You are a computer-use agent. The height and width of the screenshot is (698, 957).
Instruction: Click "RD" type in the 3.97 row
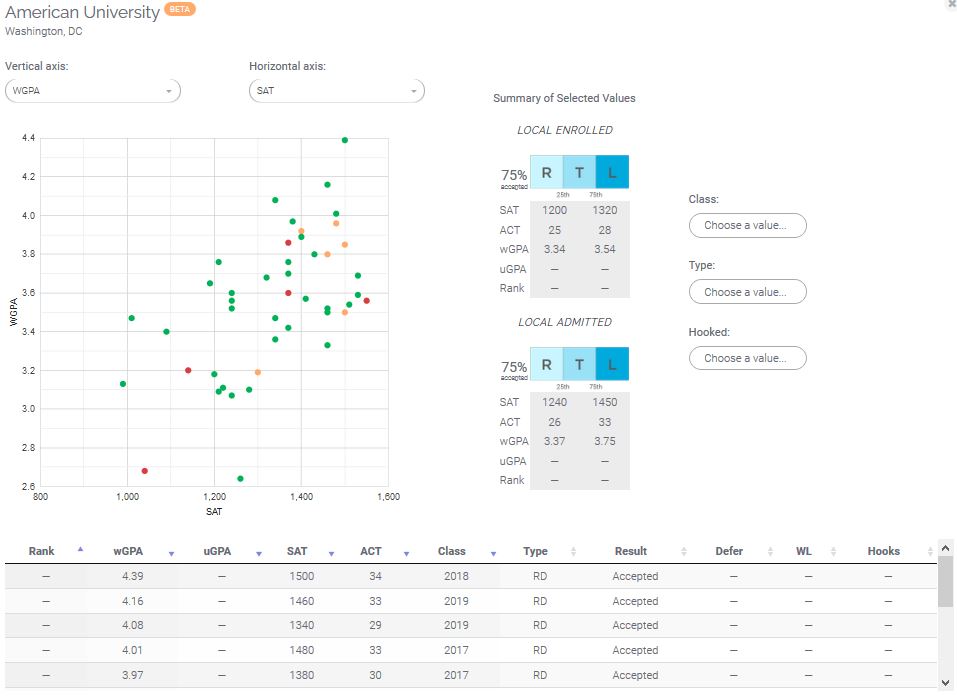(540, 675)
